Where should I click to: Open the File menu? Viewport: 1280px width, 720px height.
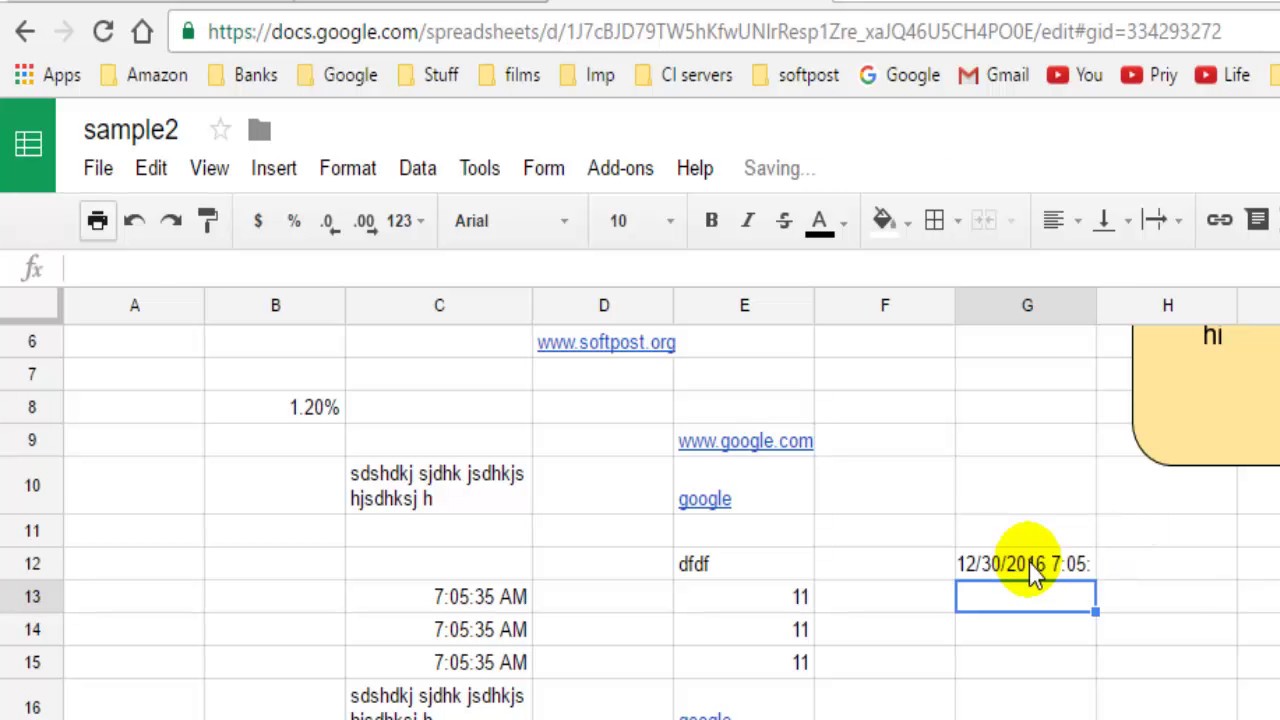pos(98,168)
